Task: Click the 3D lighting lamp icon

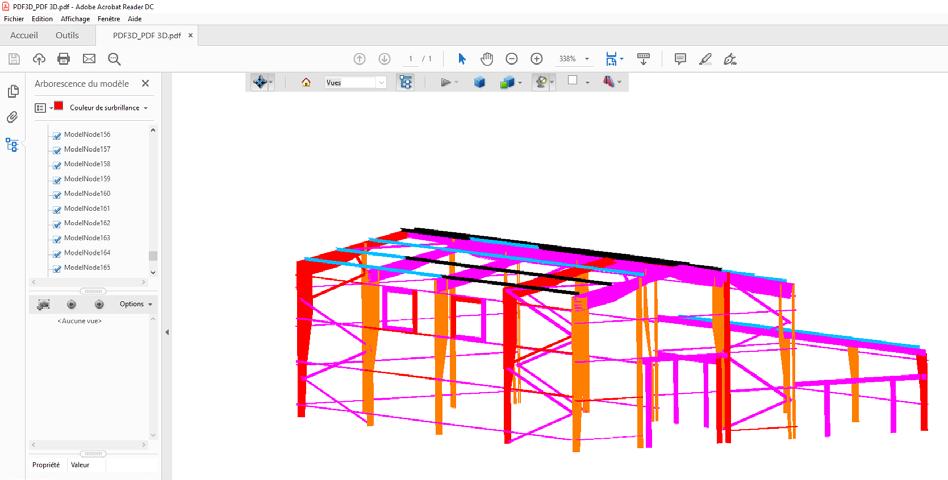Action: [541, 82]
